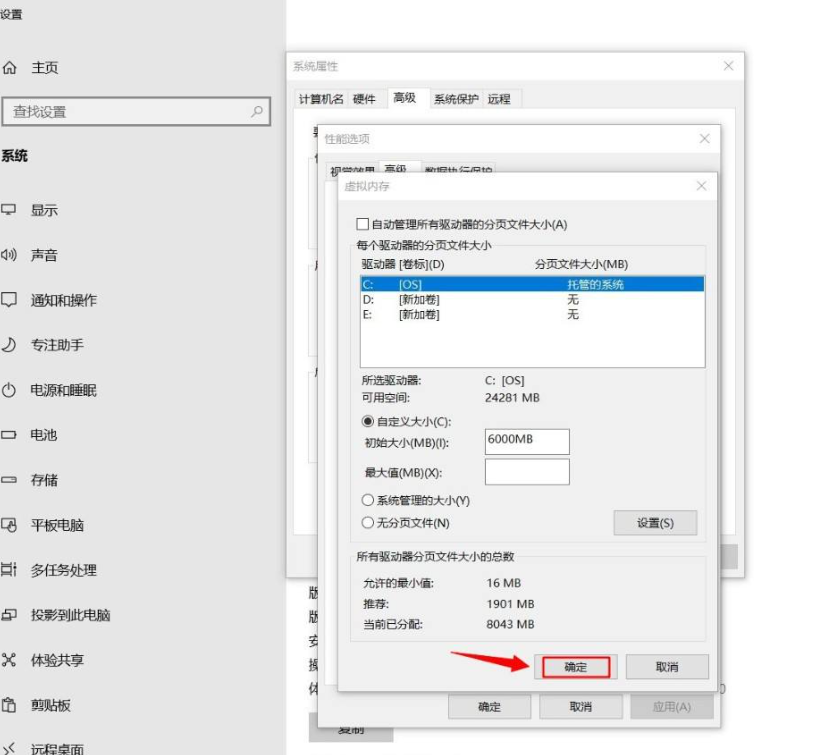Screen dimensions: 837x755
Task: Select the 系统管理的大小 radio button
Action: pos(367,500)
